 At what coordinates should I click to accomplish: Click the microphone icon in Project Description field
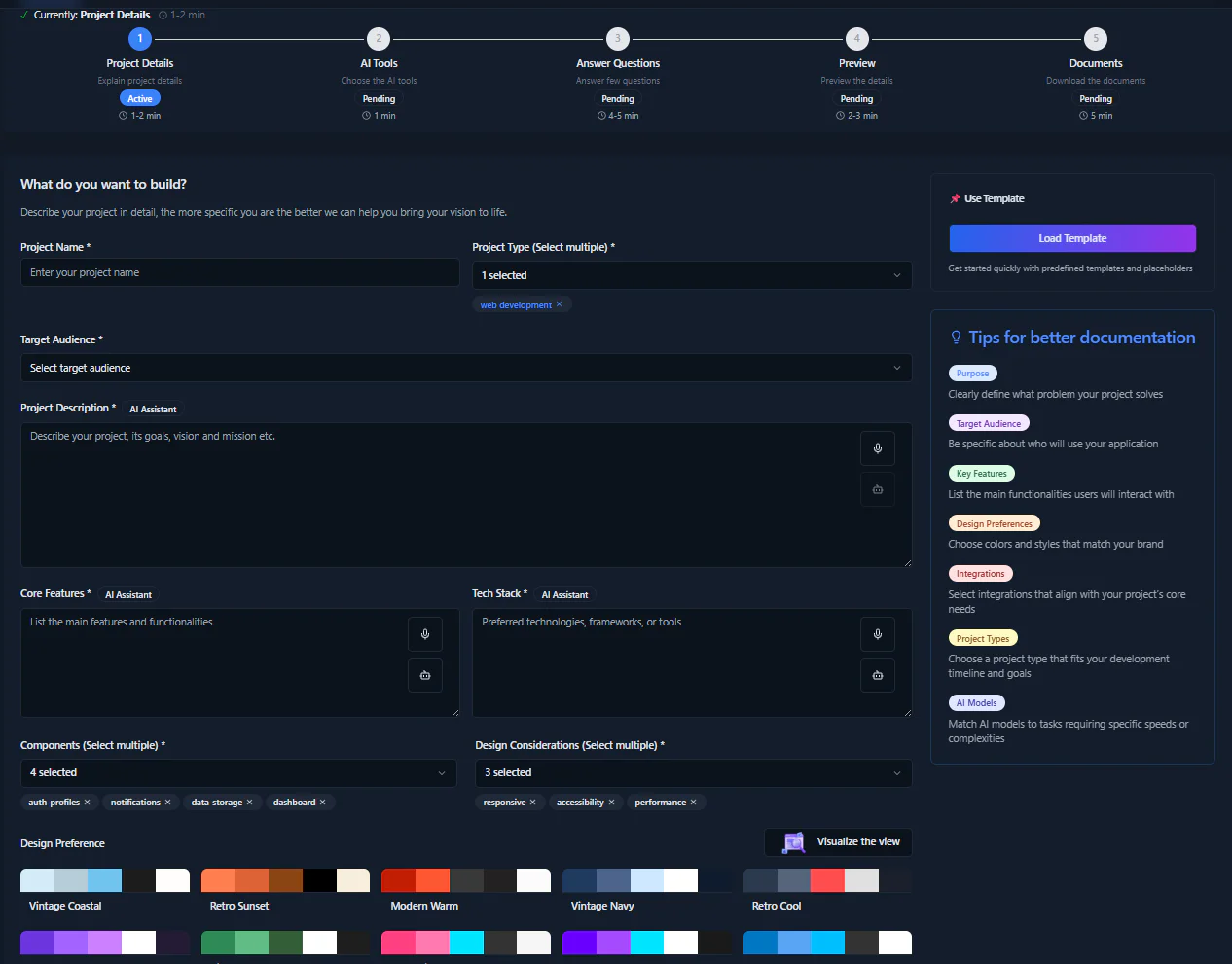[x=877, y=448]
